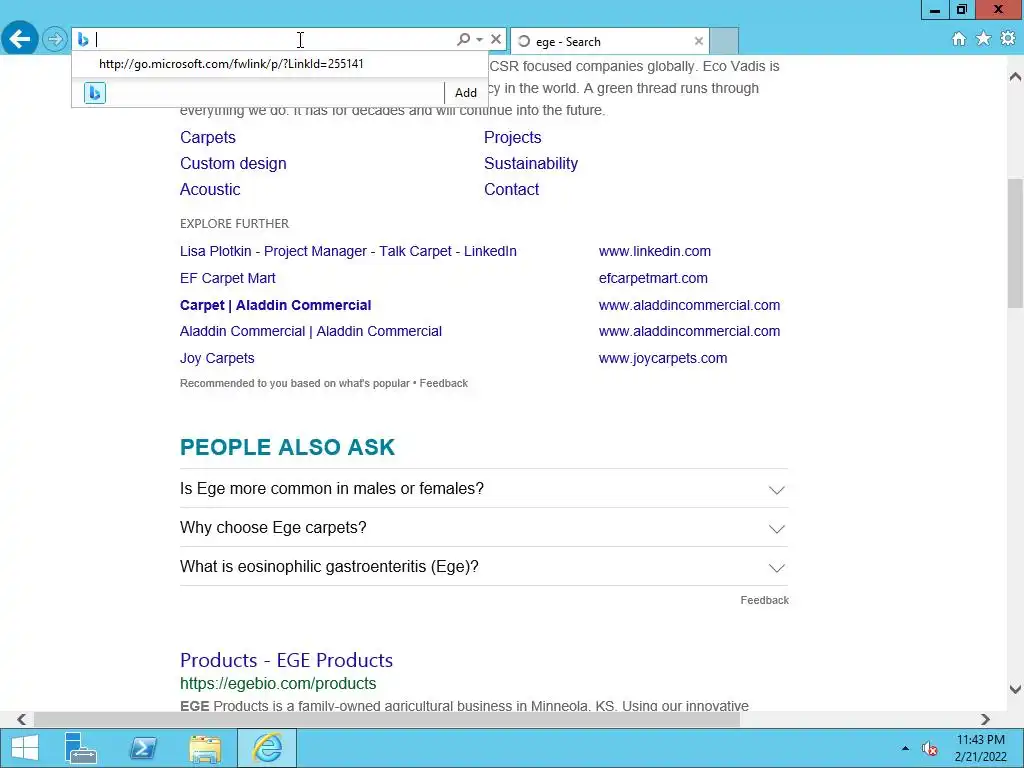Click the horizontal scrollbar right arrow
Viewport: 1024px width, 768px height.
tap(985, 719)
